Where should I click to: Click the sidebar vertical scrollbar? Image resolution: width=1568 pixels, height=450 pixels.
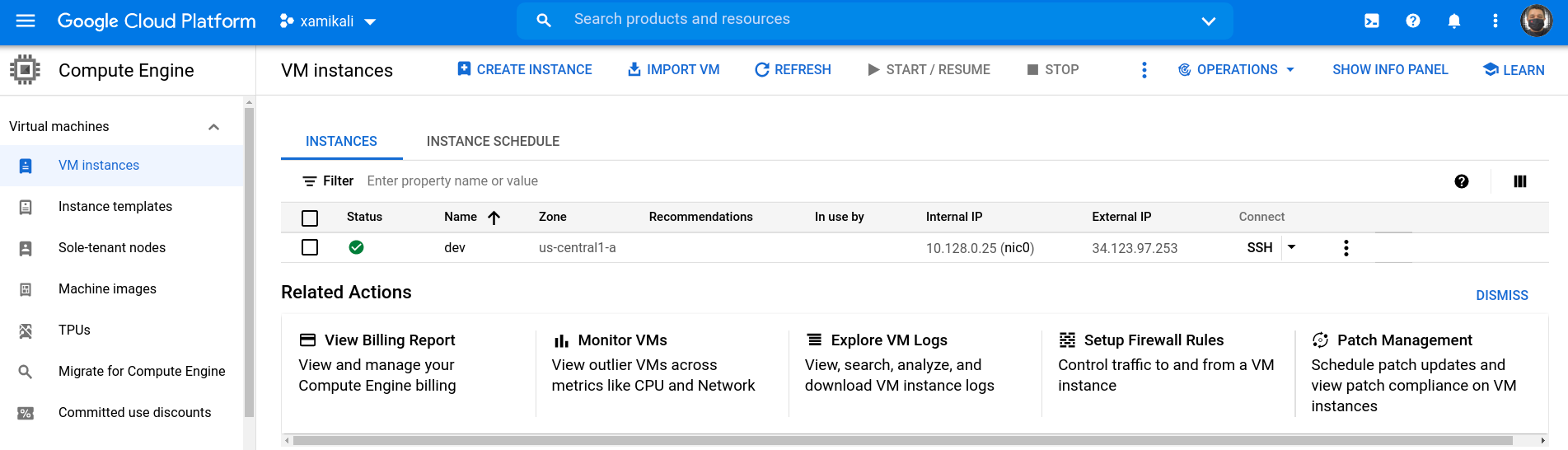[x=249, y=264]
